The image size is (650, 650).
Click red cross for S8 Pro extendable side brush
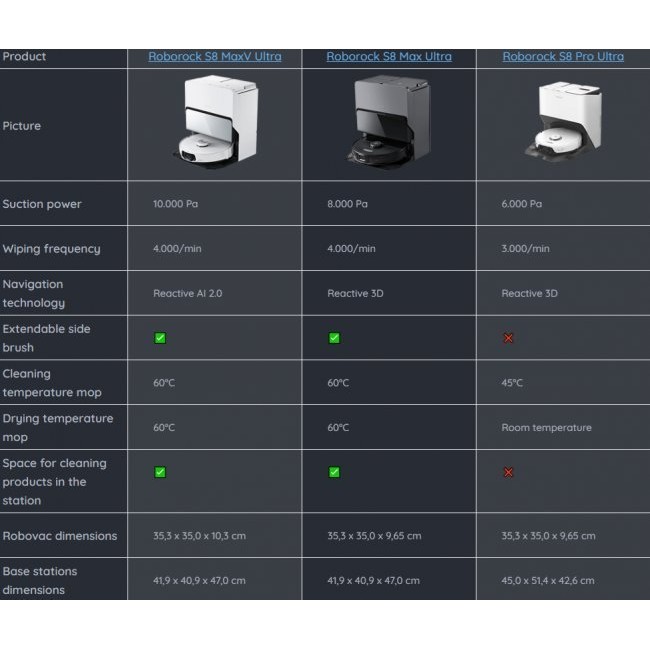[x=508, y=338]
